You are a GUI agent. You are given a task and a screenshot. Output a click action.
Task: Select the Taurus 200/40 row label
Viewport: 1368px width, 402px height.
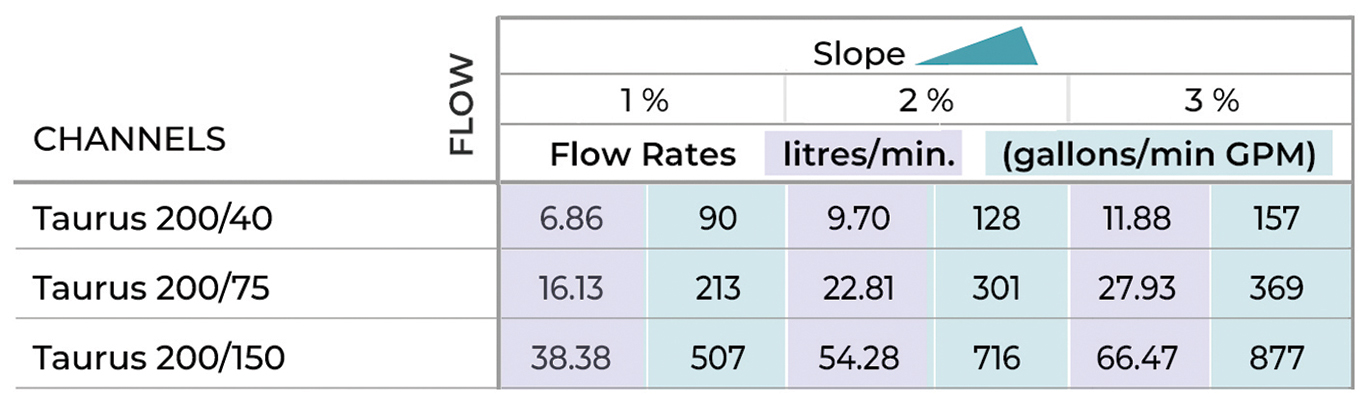click(152, 218)
